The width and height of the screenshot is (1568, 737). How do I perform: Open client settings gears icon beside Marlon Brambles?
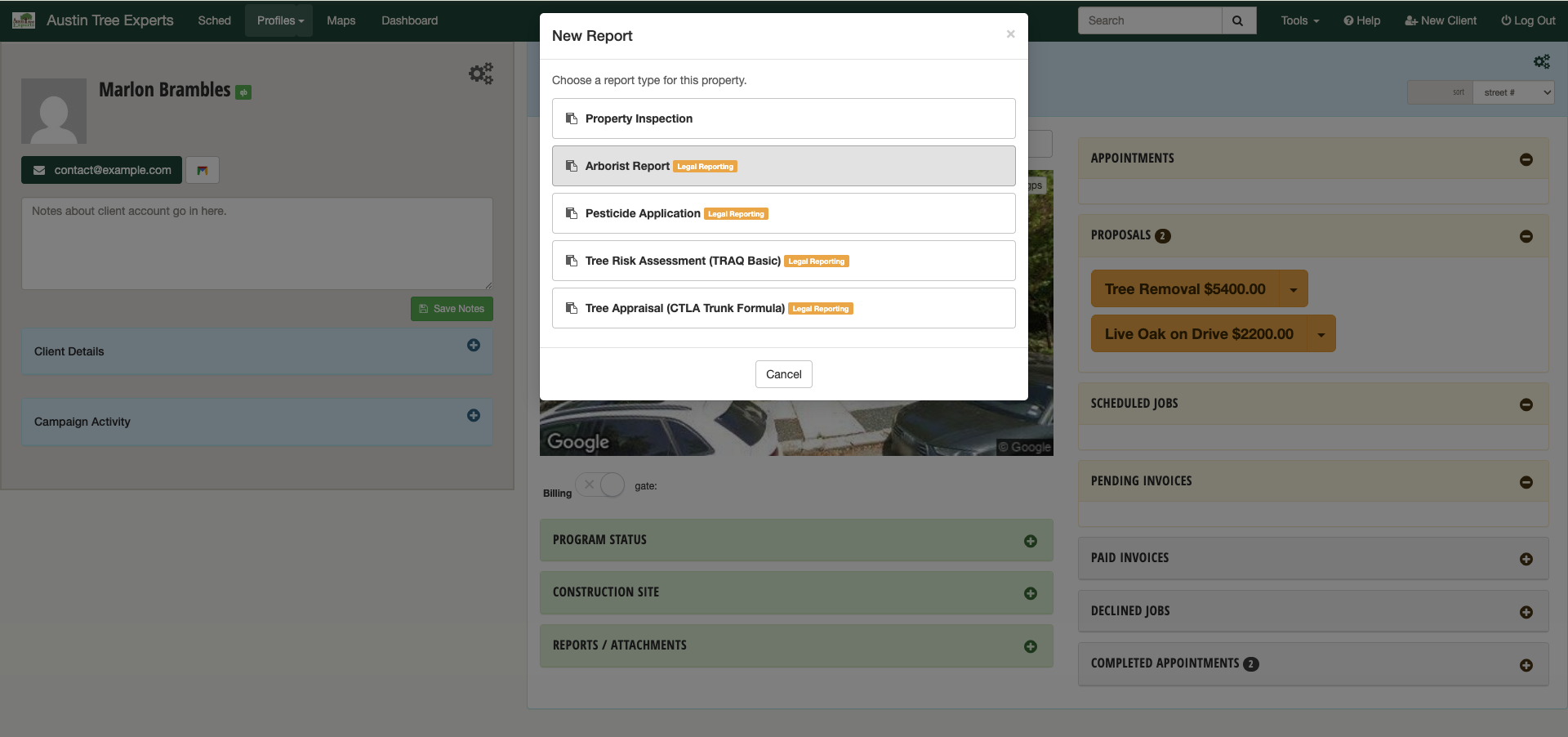pos(481,74)
